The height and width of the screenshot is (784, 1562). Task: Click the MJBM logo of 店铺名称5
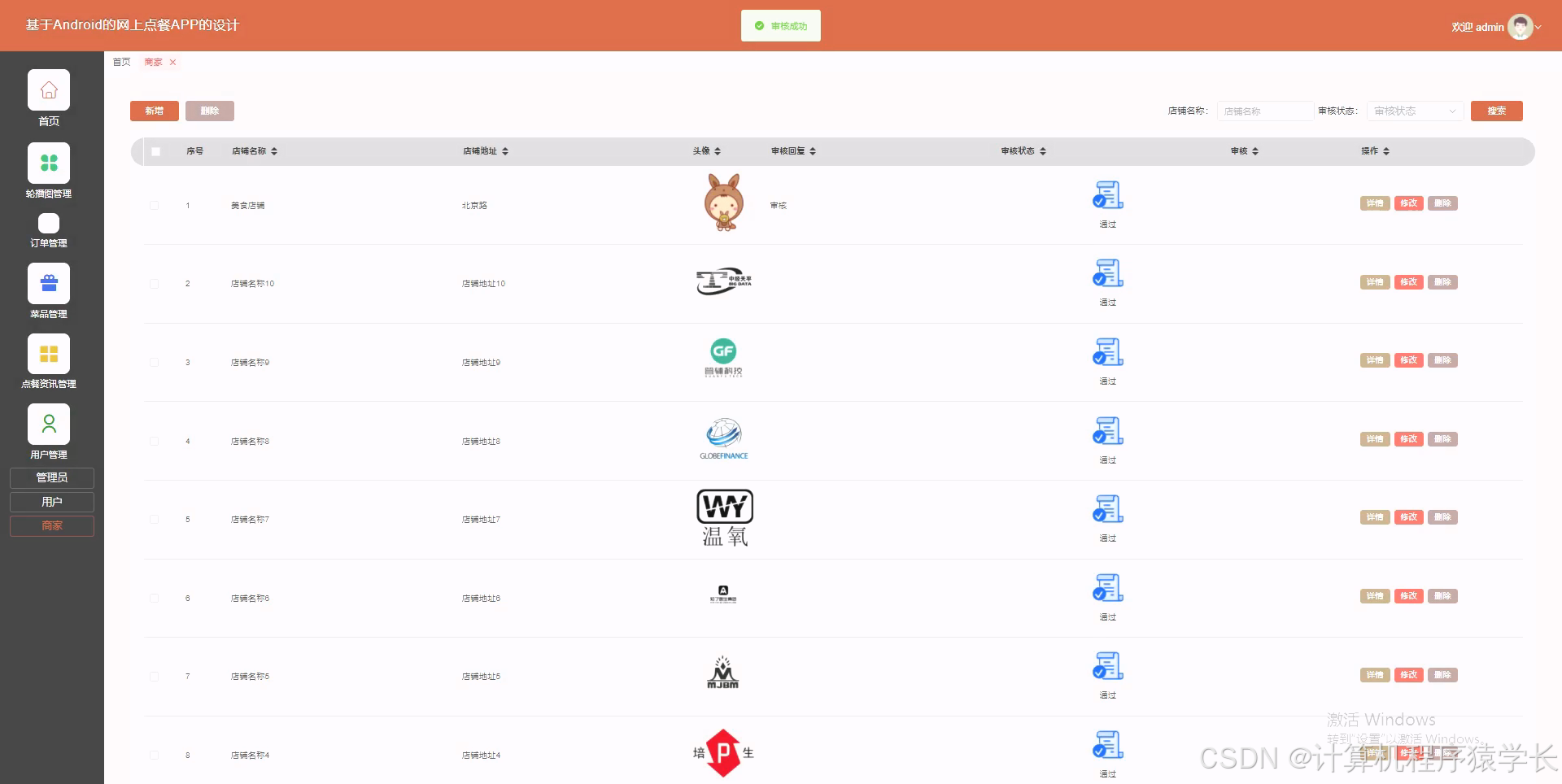[x=723, y=673]
